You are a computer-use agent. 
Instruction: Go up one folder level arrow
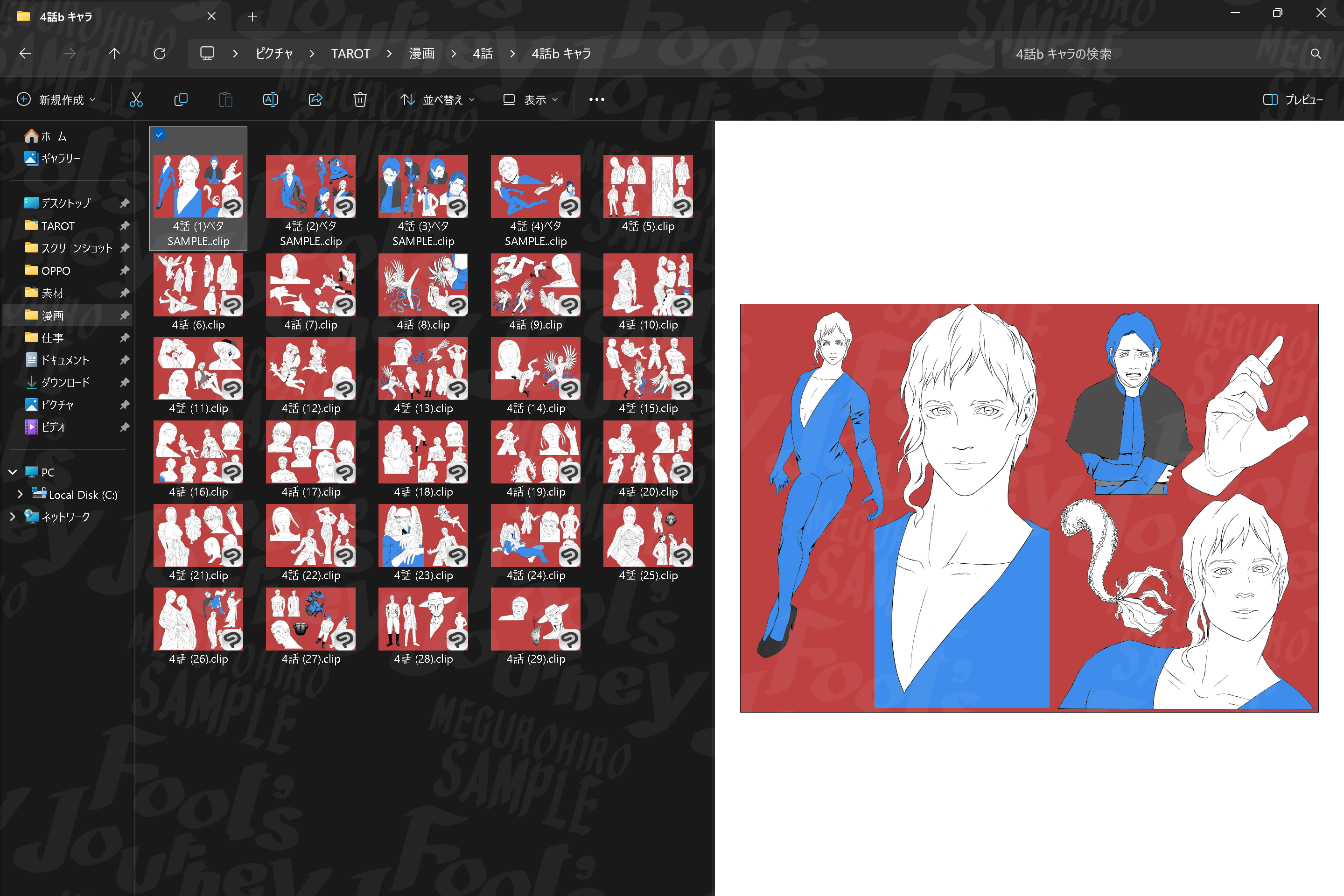(x=114, y=54)
